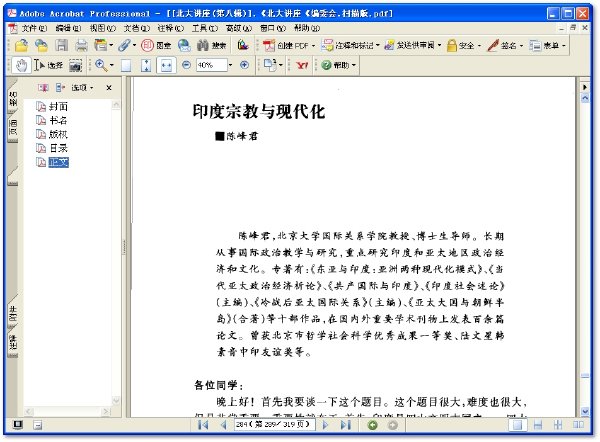Click the 40% zoom value field
This screenshot has height=442, width=600.
click(x=212, y=65)
